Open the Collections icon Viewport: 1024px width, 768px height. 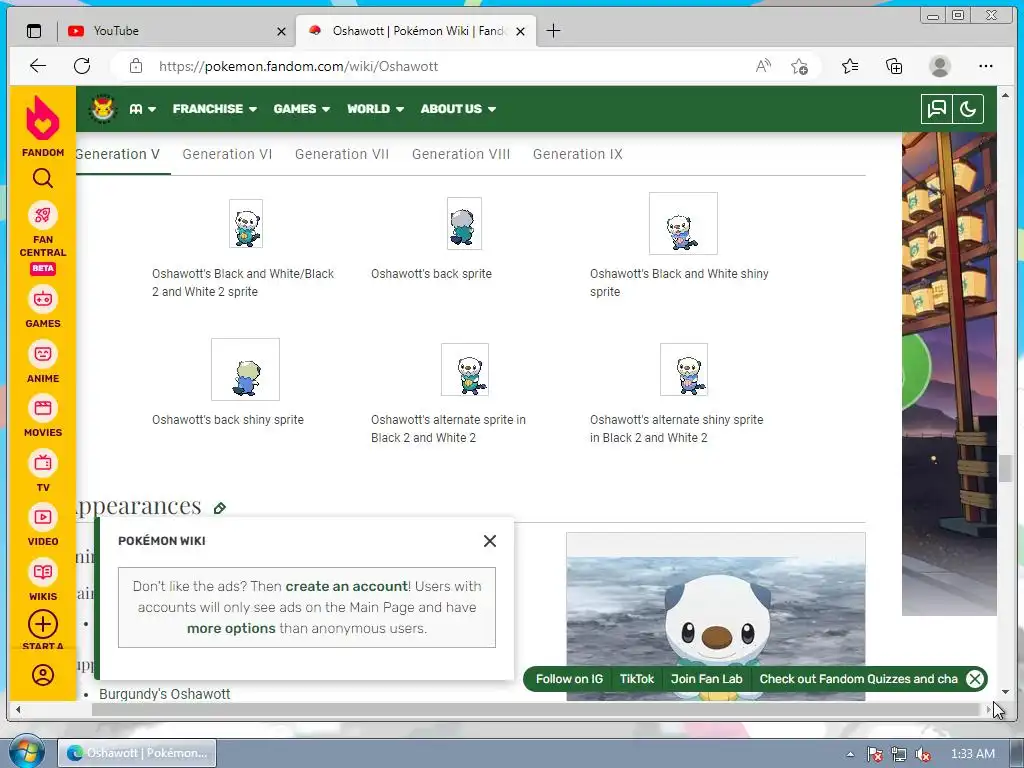(x=894, y=66)
